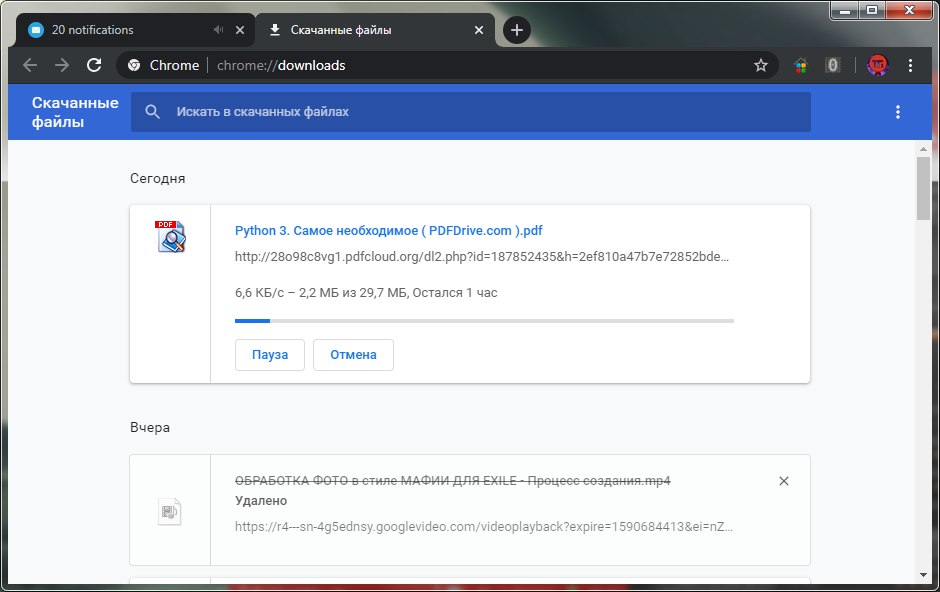Click the PDF file icon of Python 3 download
This screenshot has width=940, height=592.
tap(171, 236)
